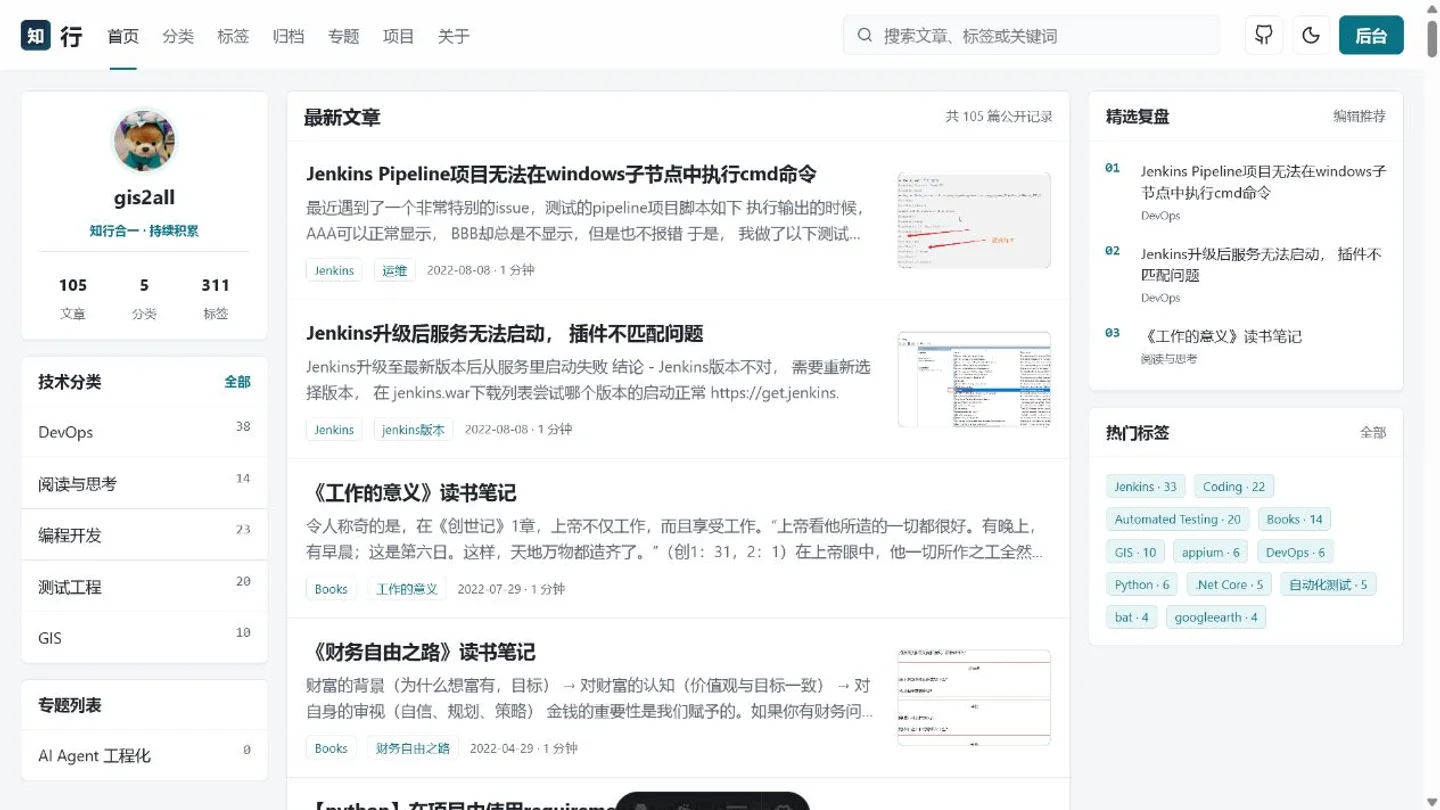This screenshot has height=810, width=1440.
Task: Click the 运维 tag on first article
Action: 395,270
